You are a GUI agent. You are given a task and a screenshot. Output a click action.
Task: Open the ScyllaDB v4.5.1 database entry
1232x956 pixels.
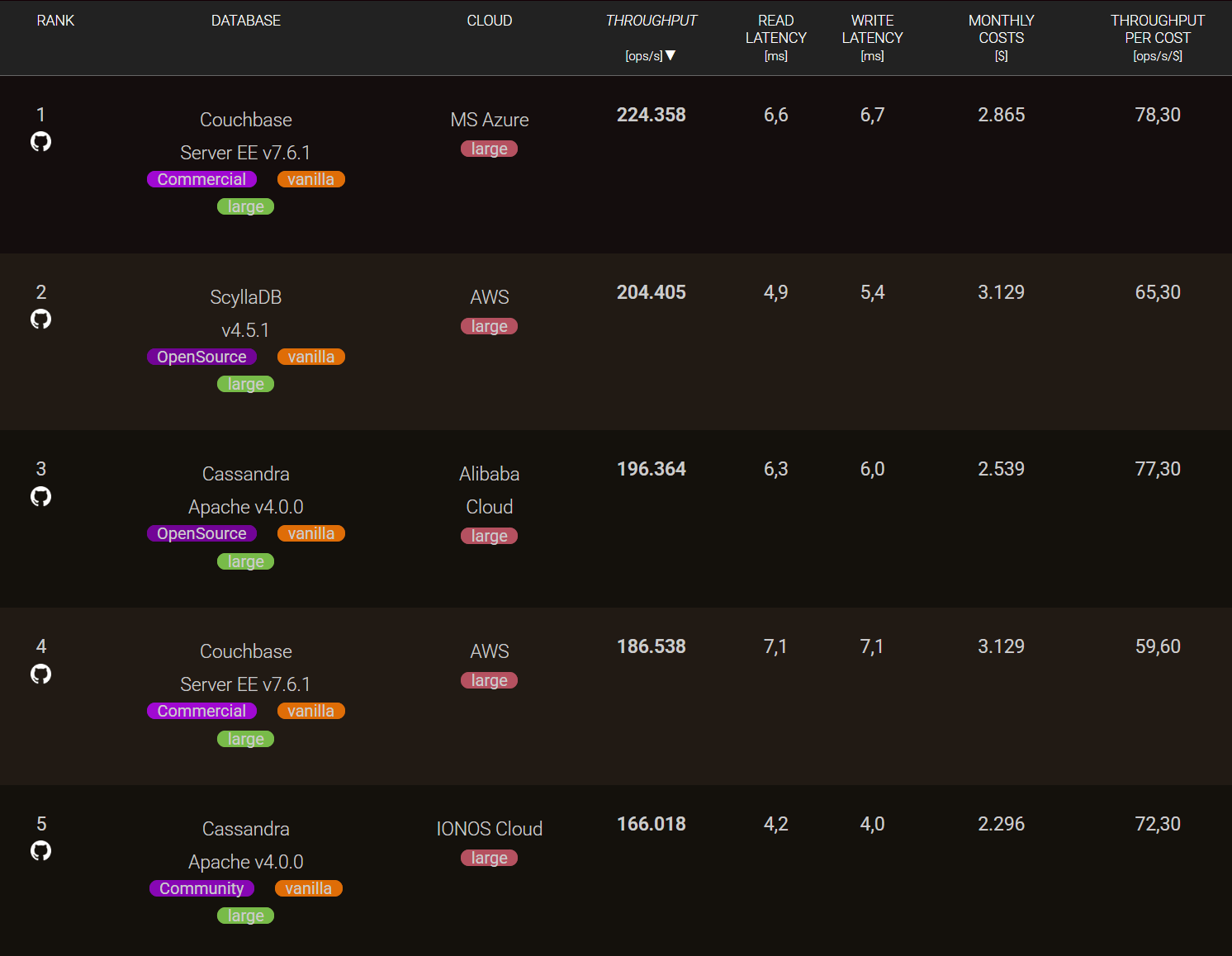tap(245, 313)
